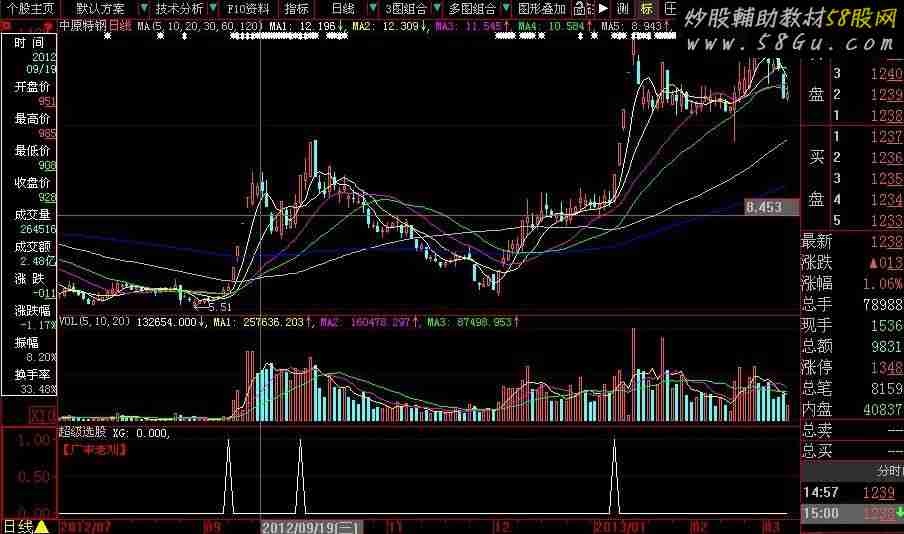The height and width of the screenshot is (534, 904).
Task: Click the first XG signal spike in bottom panel
Action: [228, 476]
